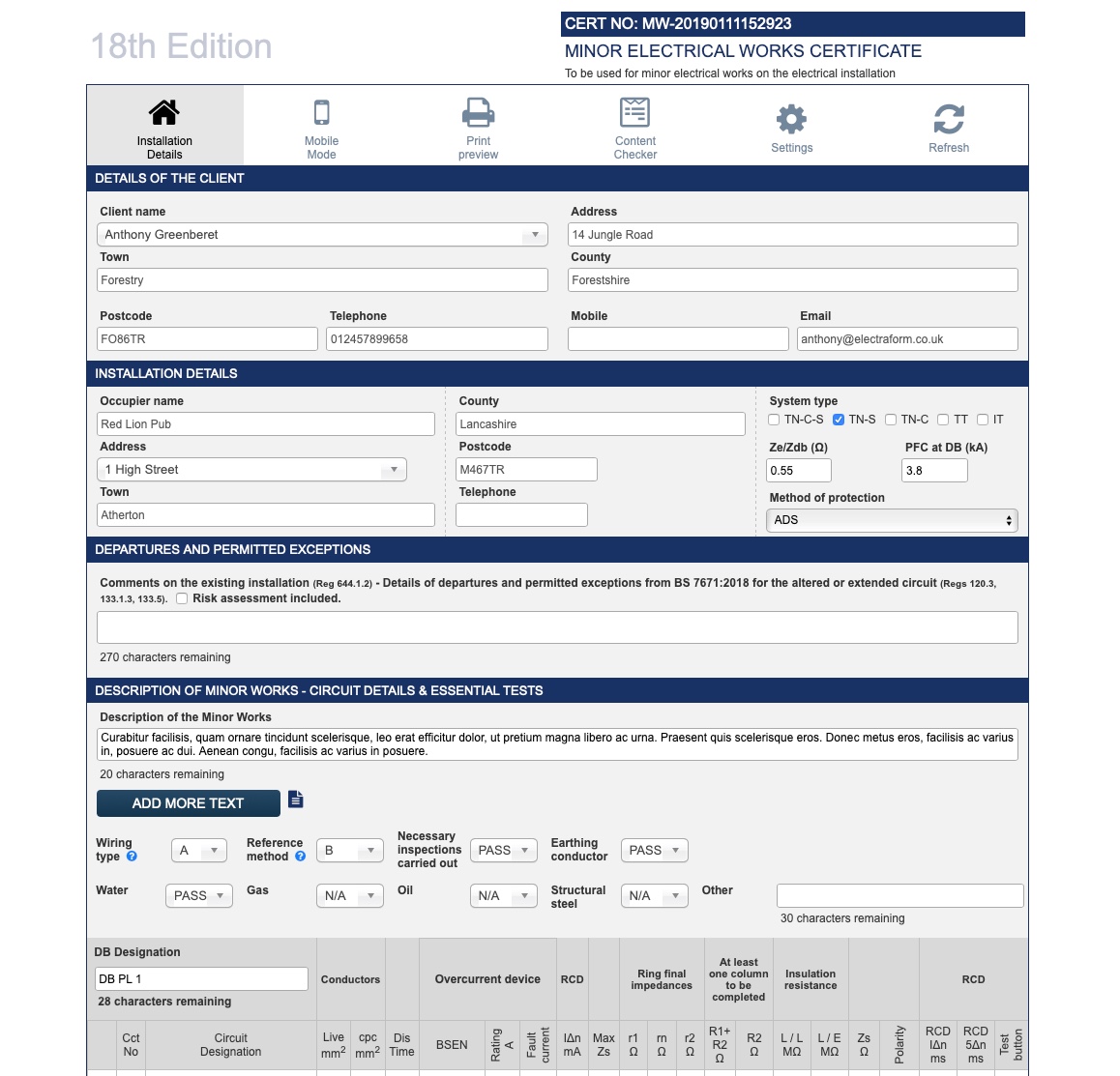Change Gas from N/A via its selector
This screenshot has width=1120, height=1076.
click(x=349, y=895)
